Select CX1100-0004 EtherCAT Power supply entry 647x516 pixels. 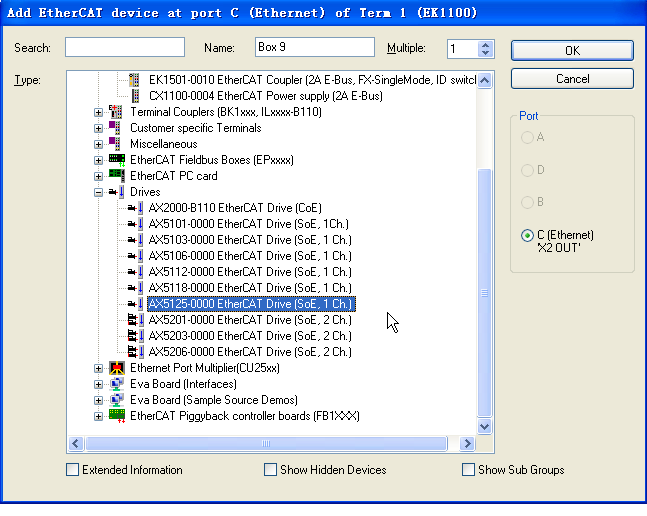[x=266, y=96]
